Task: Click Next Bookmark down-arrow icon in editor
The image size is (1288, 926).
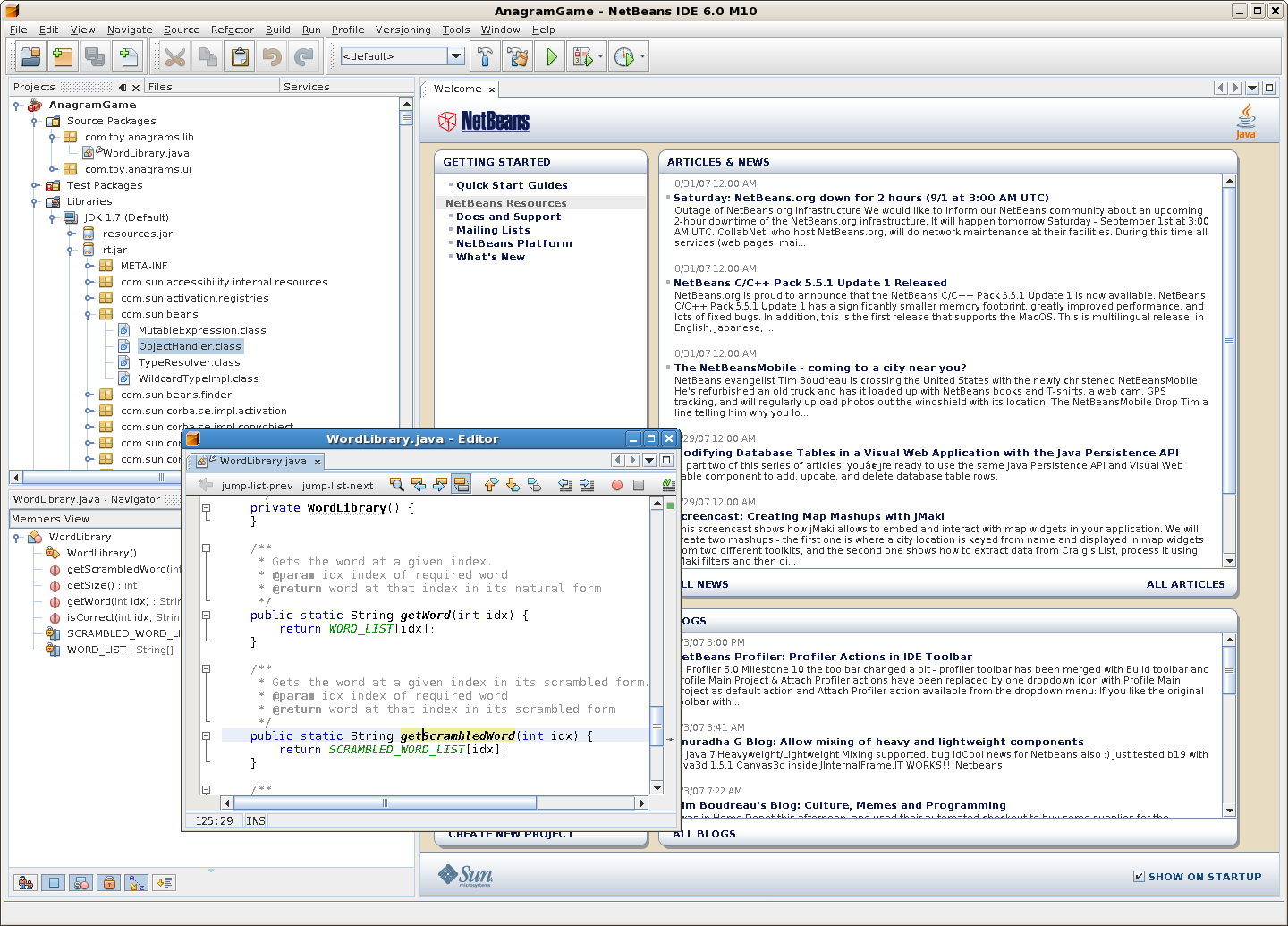Action: click(513, 485)
